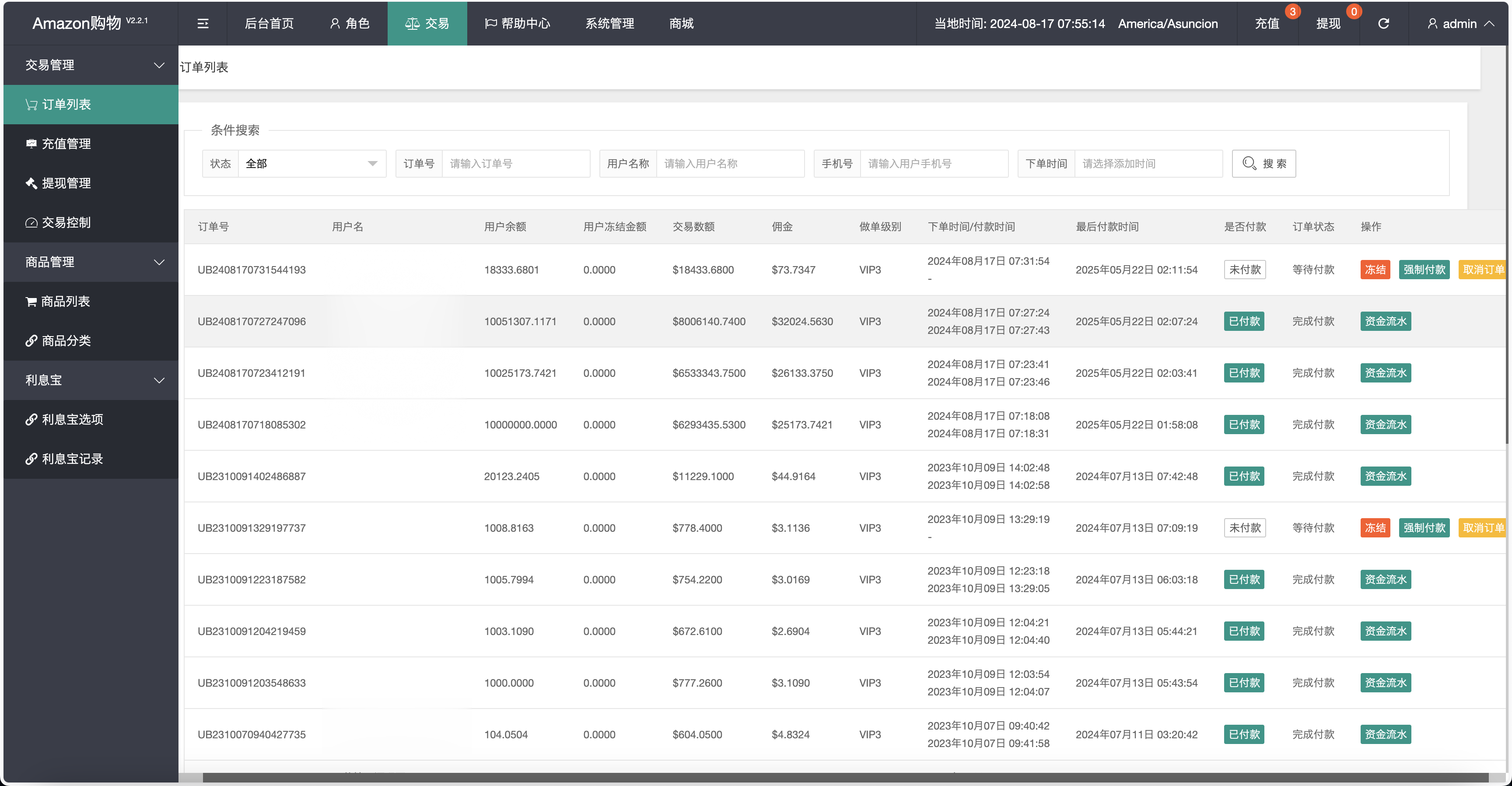Select 交易控制 in the sidebar
Image resolution: width=1512 pixels, height=786 pixels.
tap(66, 222)
